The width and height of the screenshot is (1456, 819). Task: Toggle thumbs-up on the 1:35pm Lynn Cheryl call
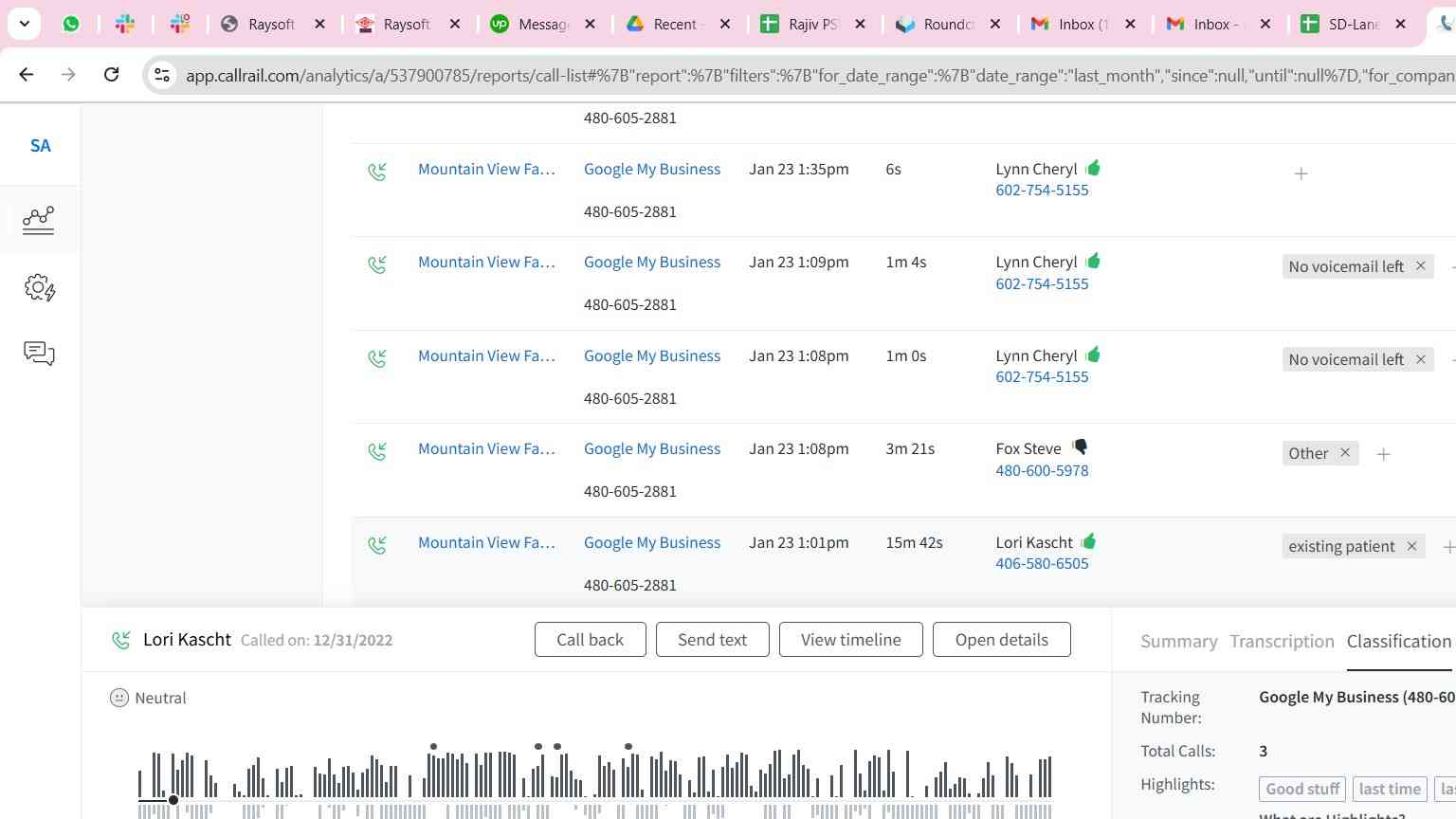1093,168
